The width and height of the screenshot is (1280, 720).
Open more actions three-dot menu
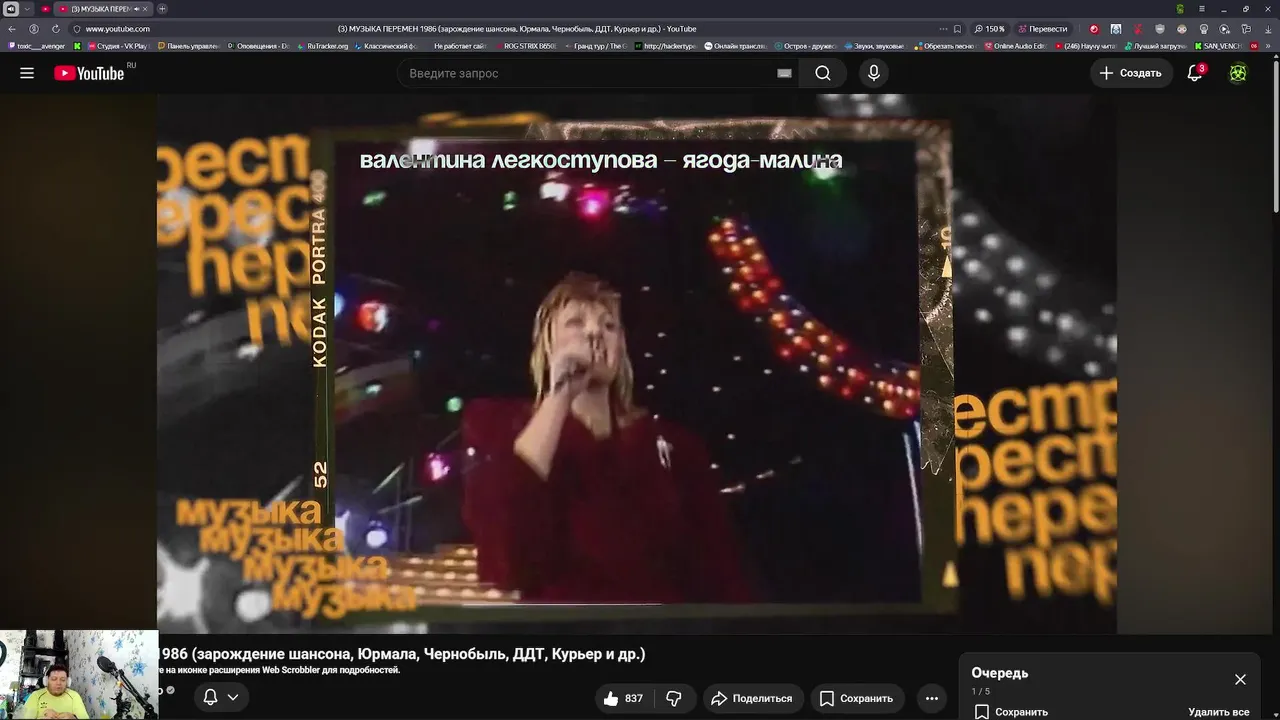[x=932, y=698]
